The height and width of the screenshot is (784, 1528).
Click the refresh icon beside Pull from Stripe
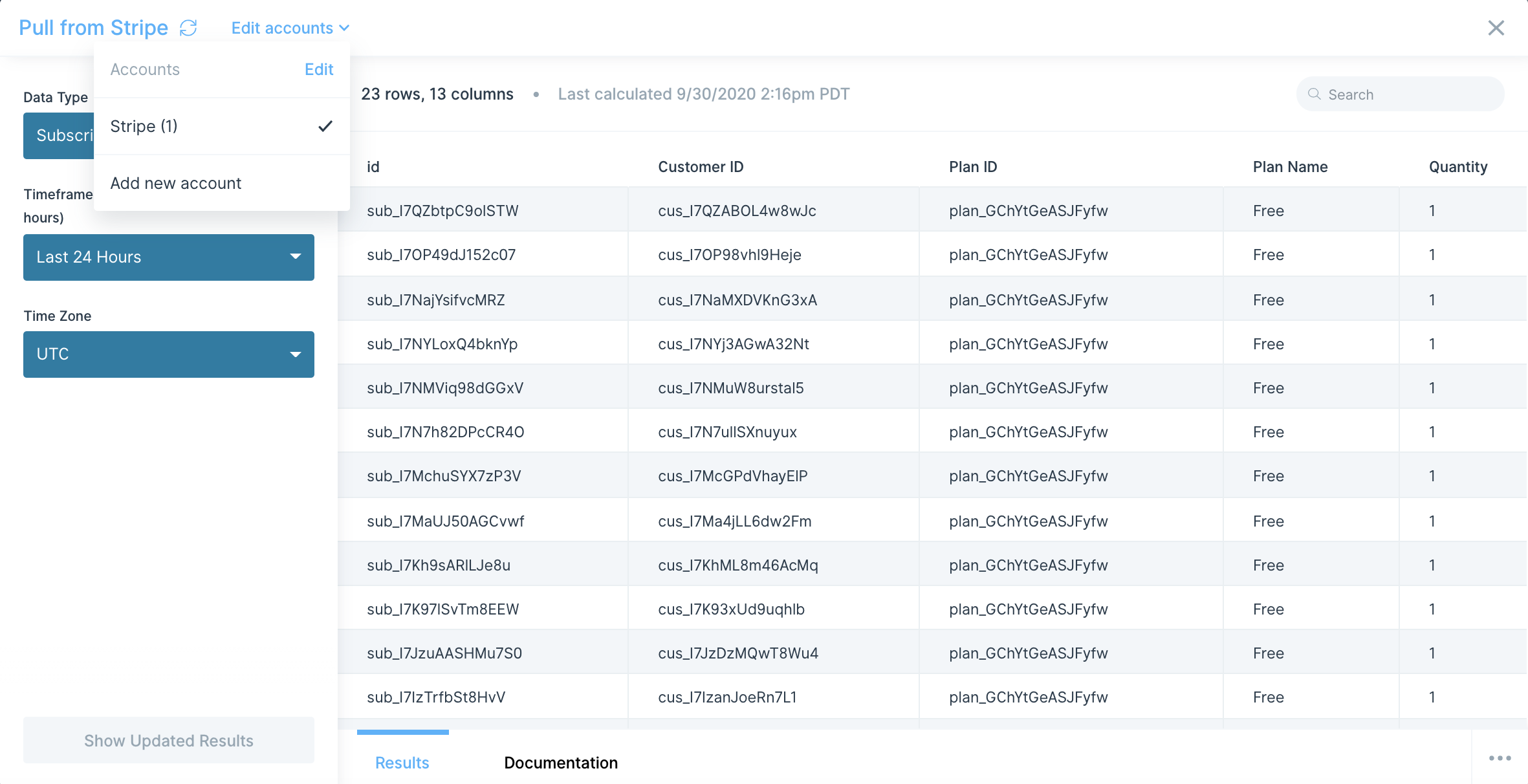pos(188,28)
